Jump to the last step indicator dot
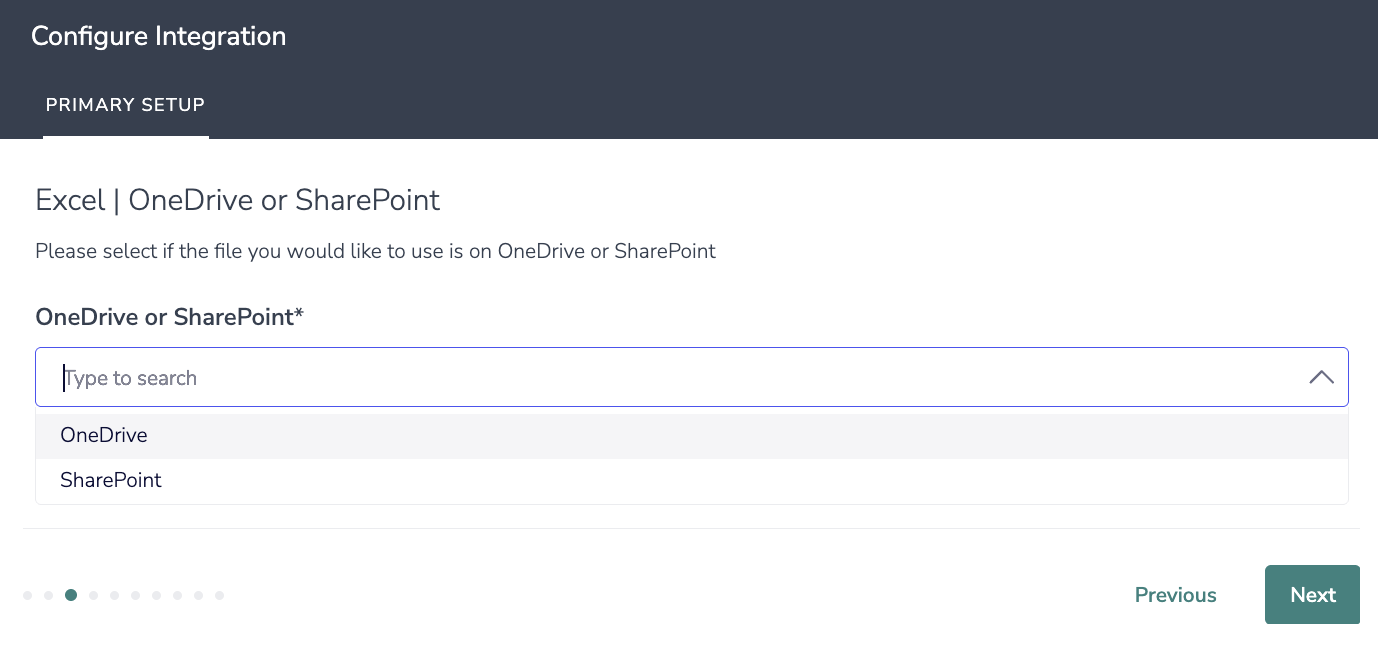This screenshot has width=1378, height=646. pos(219,595)
